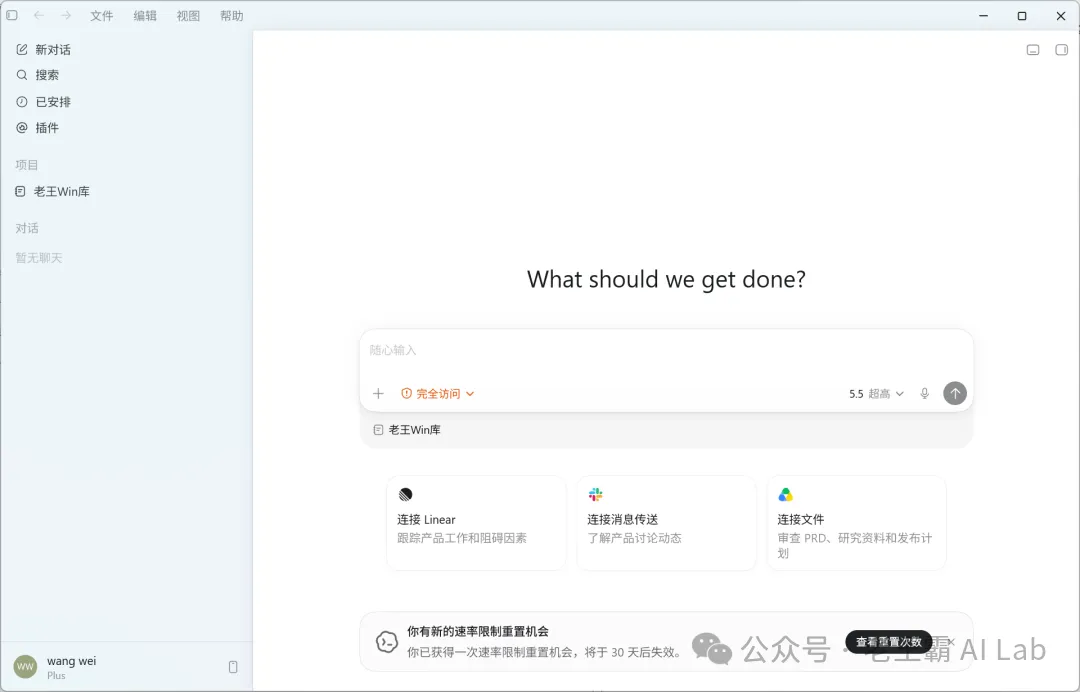Click the 随心输入 message input field
Image resolution: width=1080 pixels, height=692 pixels.
click(666, 350)
